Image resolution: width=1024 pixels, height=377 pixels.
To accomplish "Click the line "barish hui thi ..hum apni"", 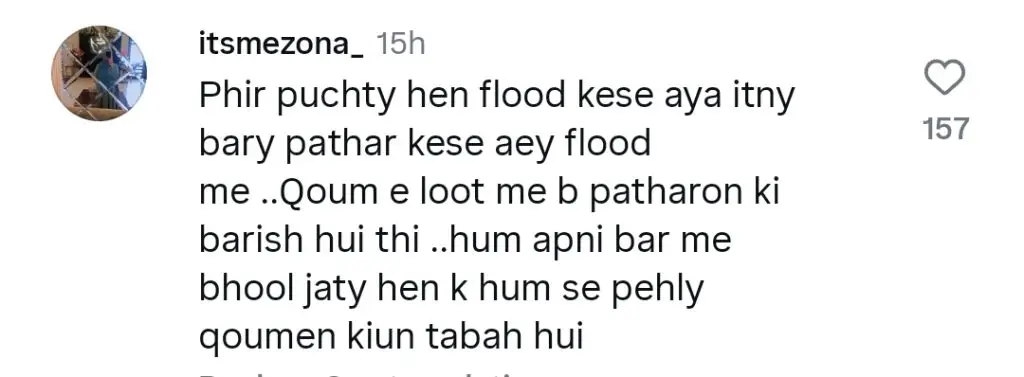I will (465, 241).
